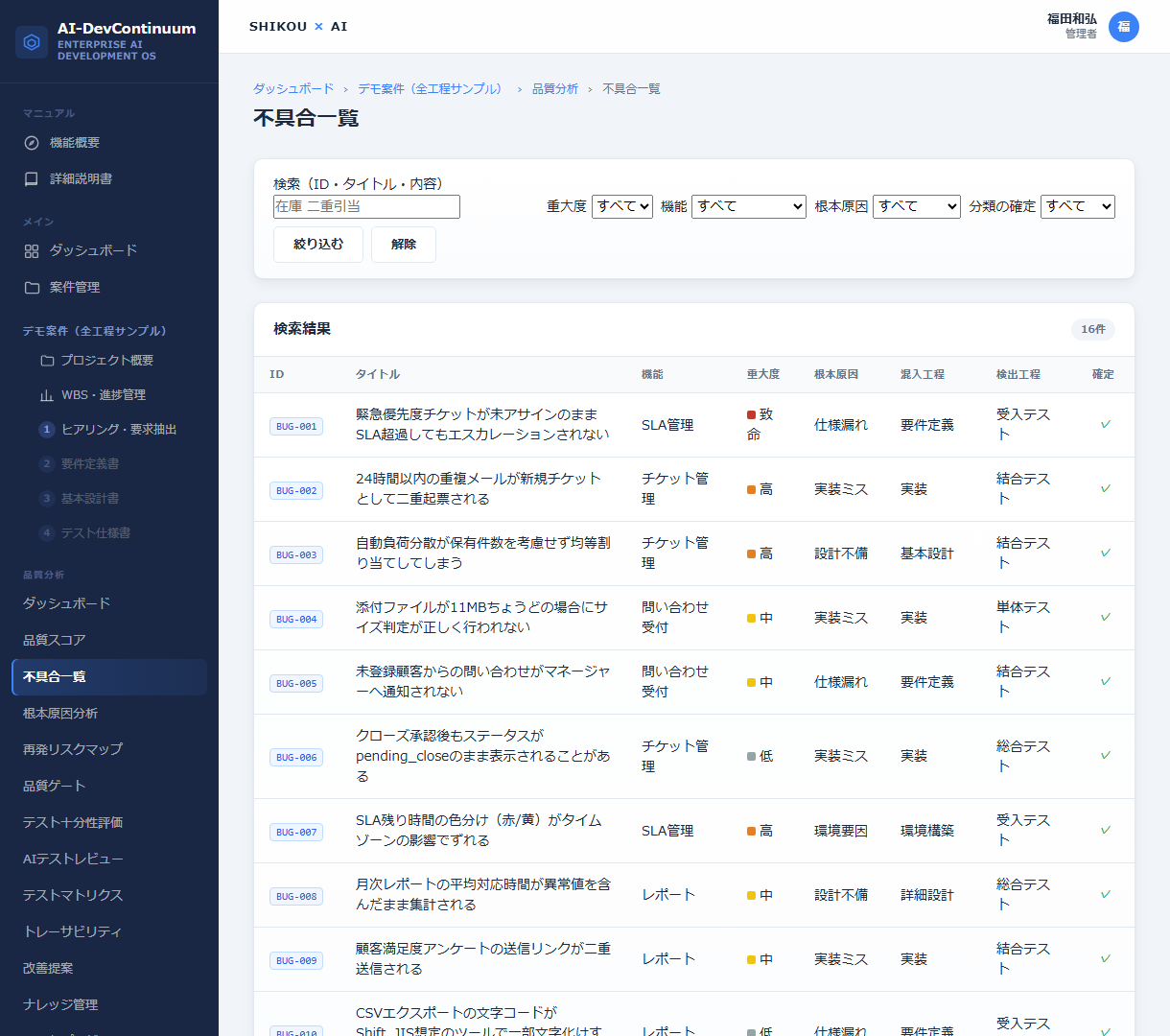Image resolution: width=1170 pixels, height=1036 pixels.
Task: Click the WBS・進捗管理 chart icon
Action: [x=47, y=395]
